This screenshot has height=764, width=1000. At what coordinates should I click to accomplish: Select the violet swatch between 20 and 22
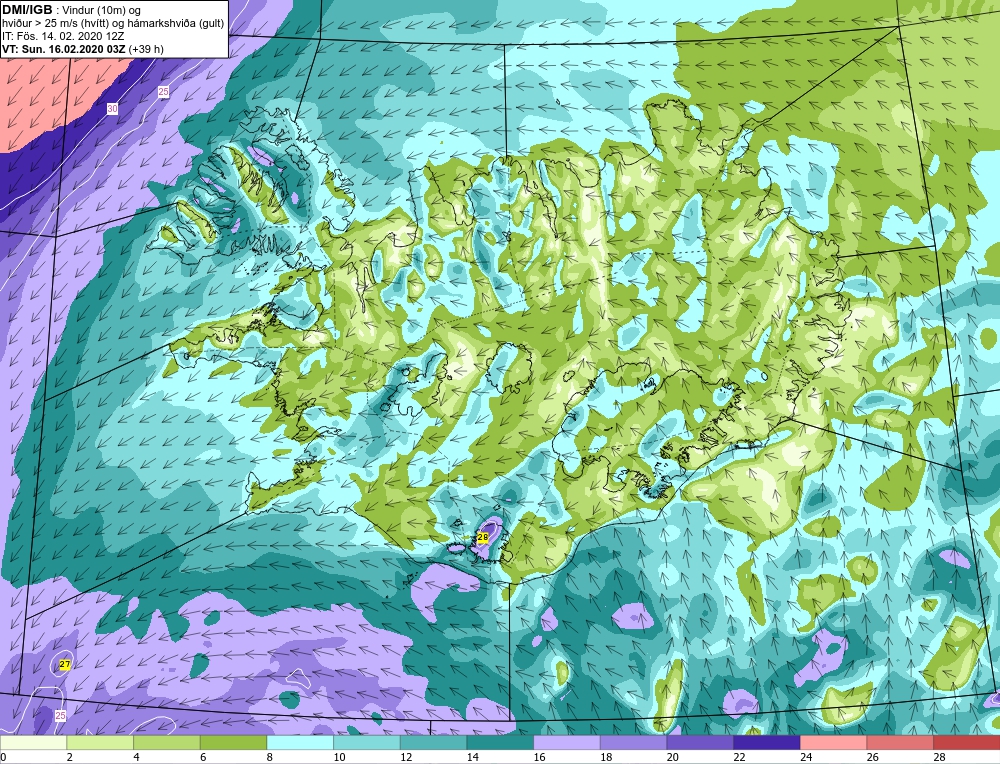click(700, 743)
